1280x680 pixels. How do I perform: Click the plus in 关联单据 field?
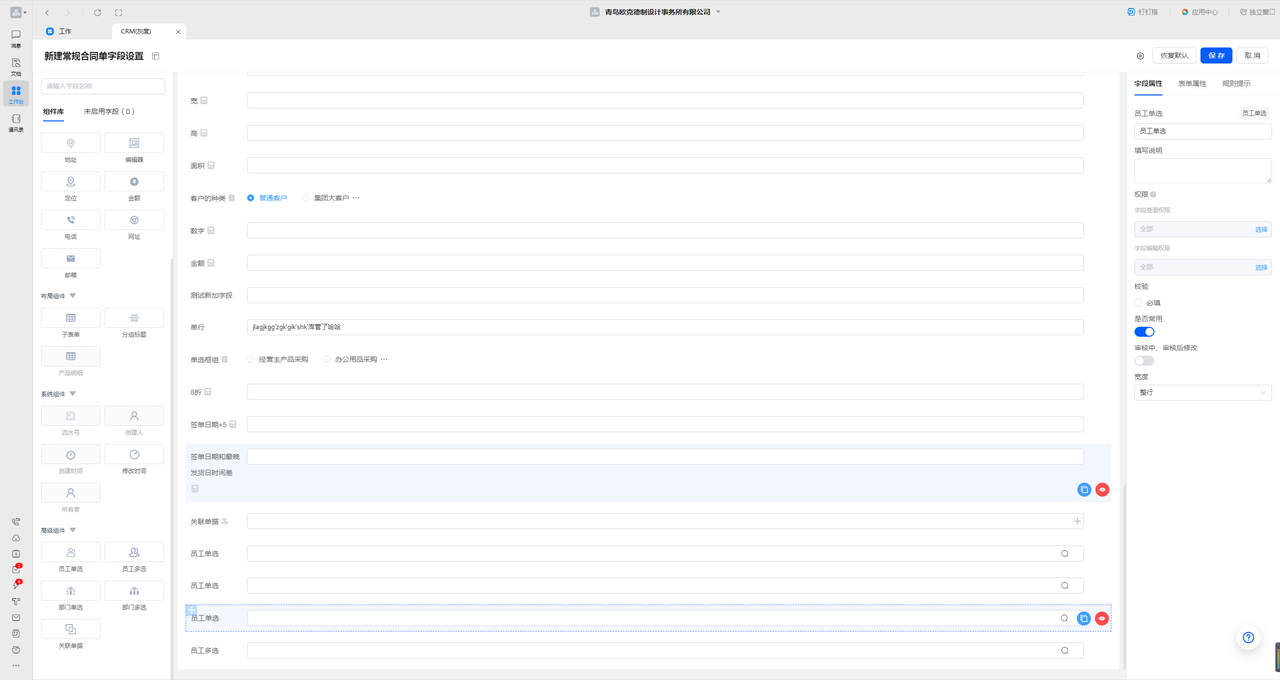(1077, 521)
